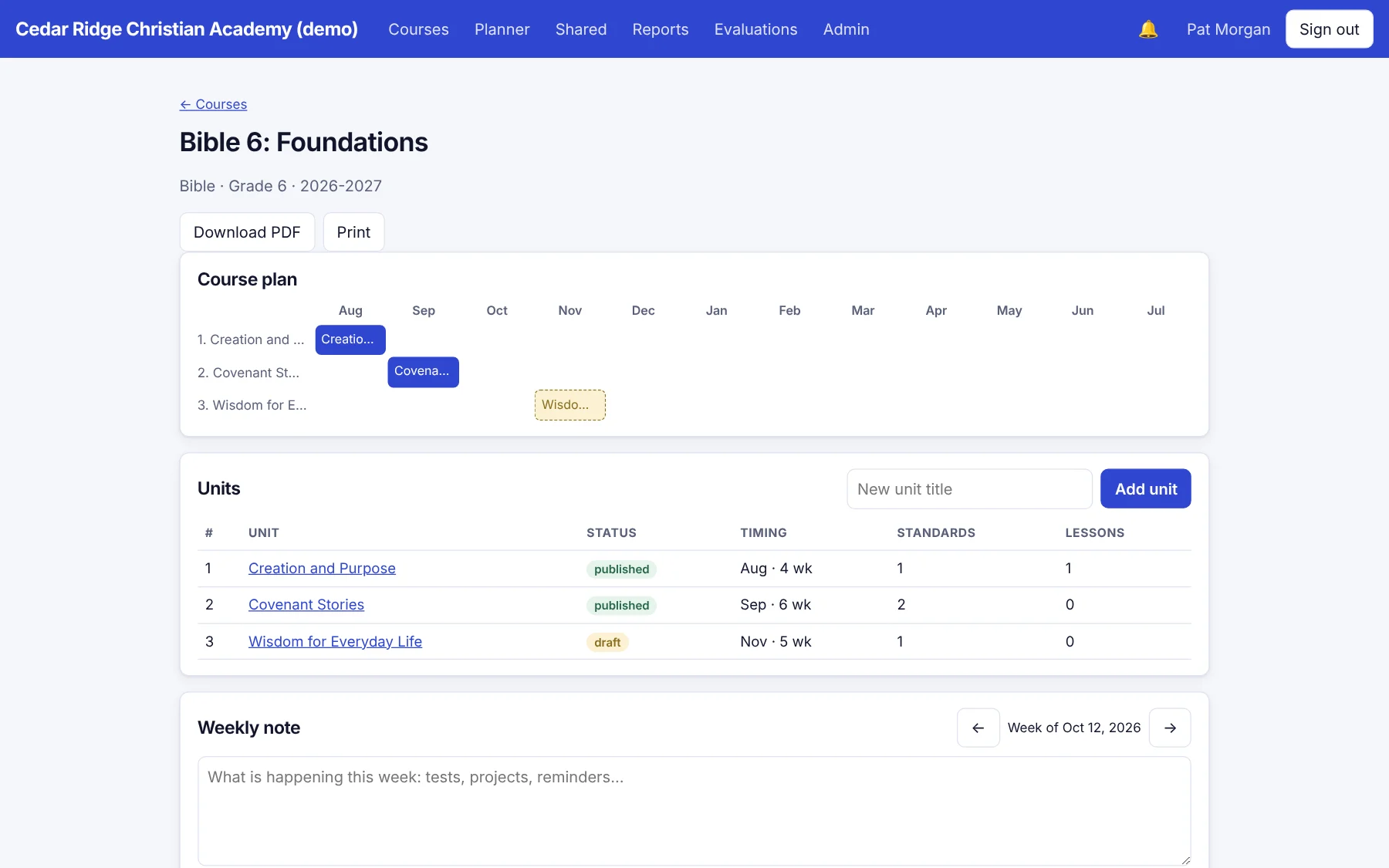Focus the weekly note text area

694,811
